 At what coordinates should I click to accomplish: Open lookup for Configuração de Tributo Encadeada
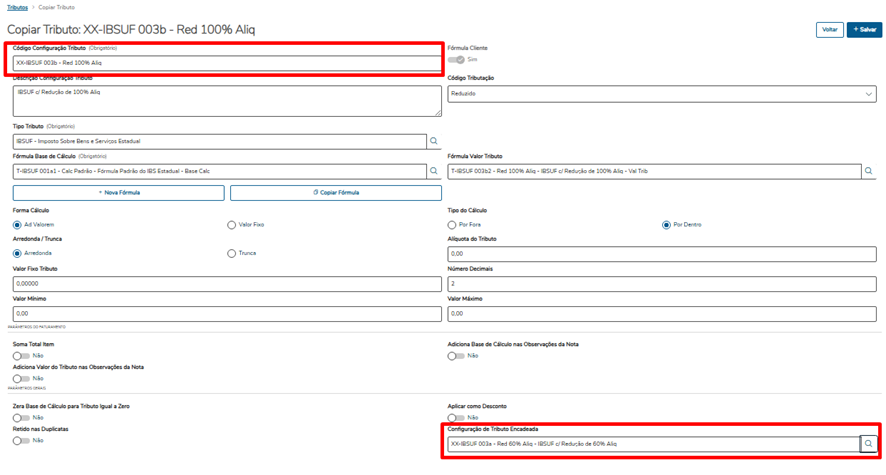[x=868, y=444]
